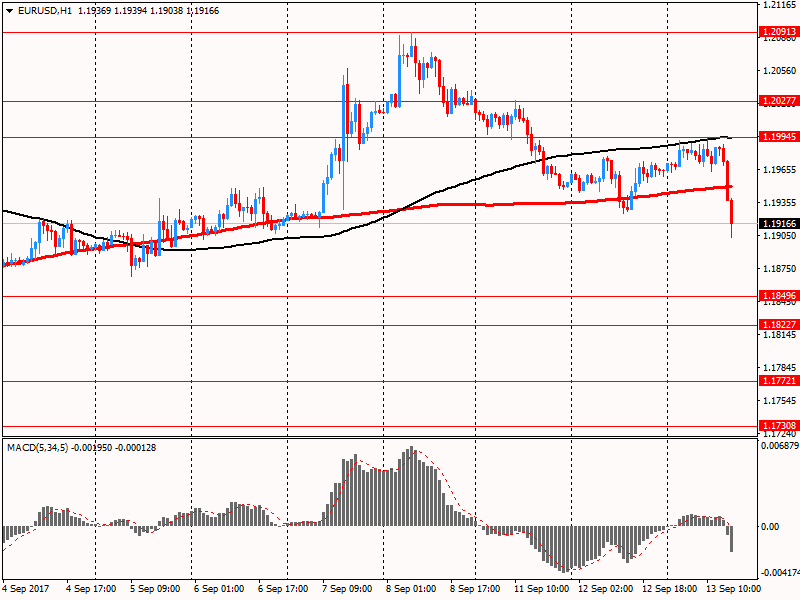The image size is (800, 600).
Task: Click the 1.19355 price scale value
Action: tap(779, 203)
